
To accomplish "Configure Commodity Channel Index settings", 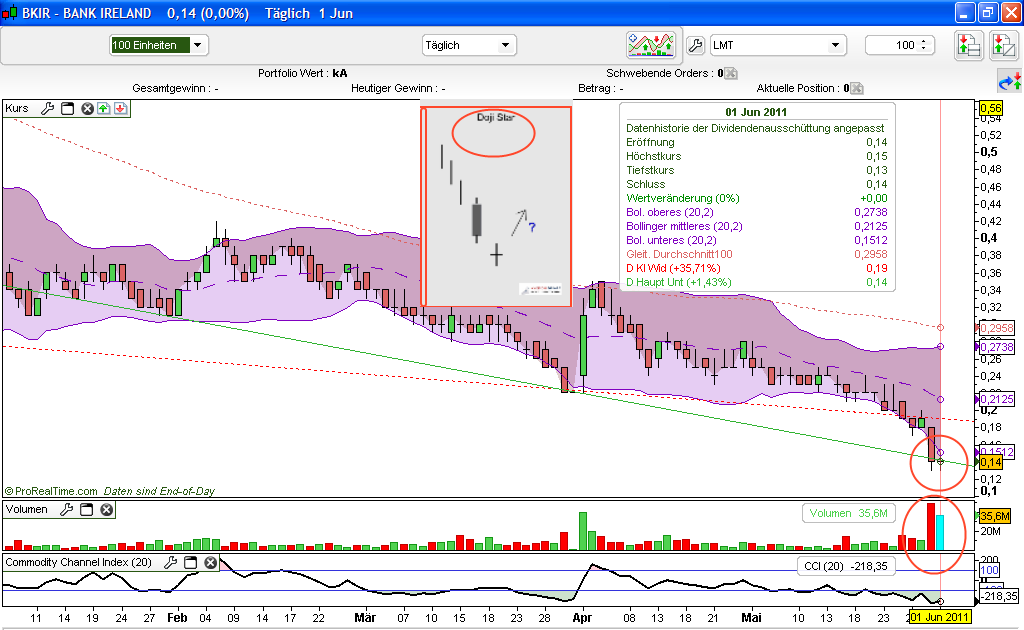I will 170,562.
